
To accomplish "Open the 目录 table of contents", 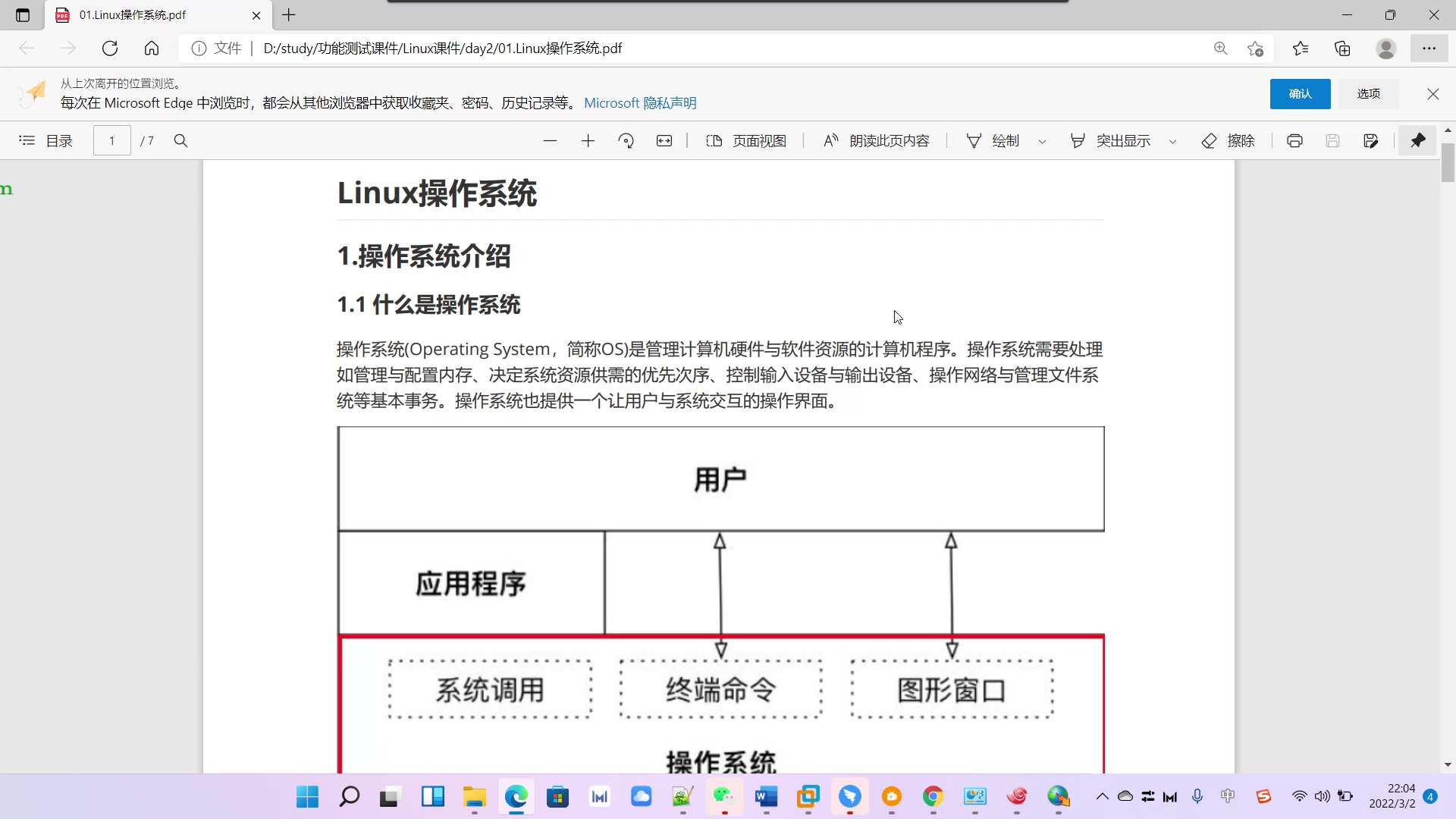I will [45, 141].
